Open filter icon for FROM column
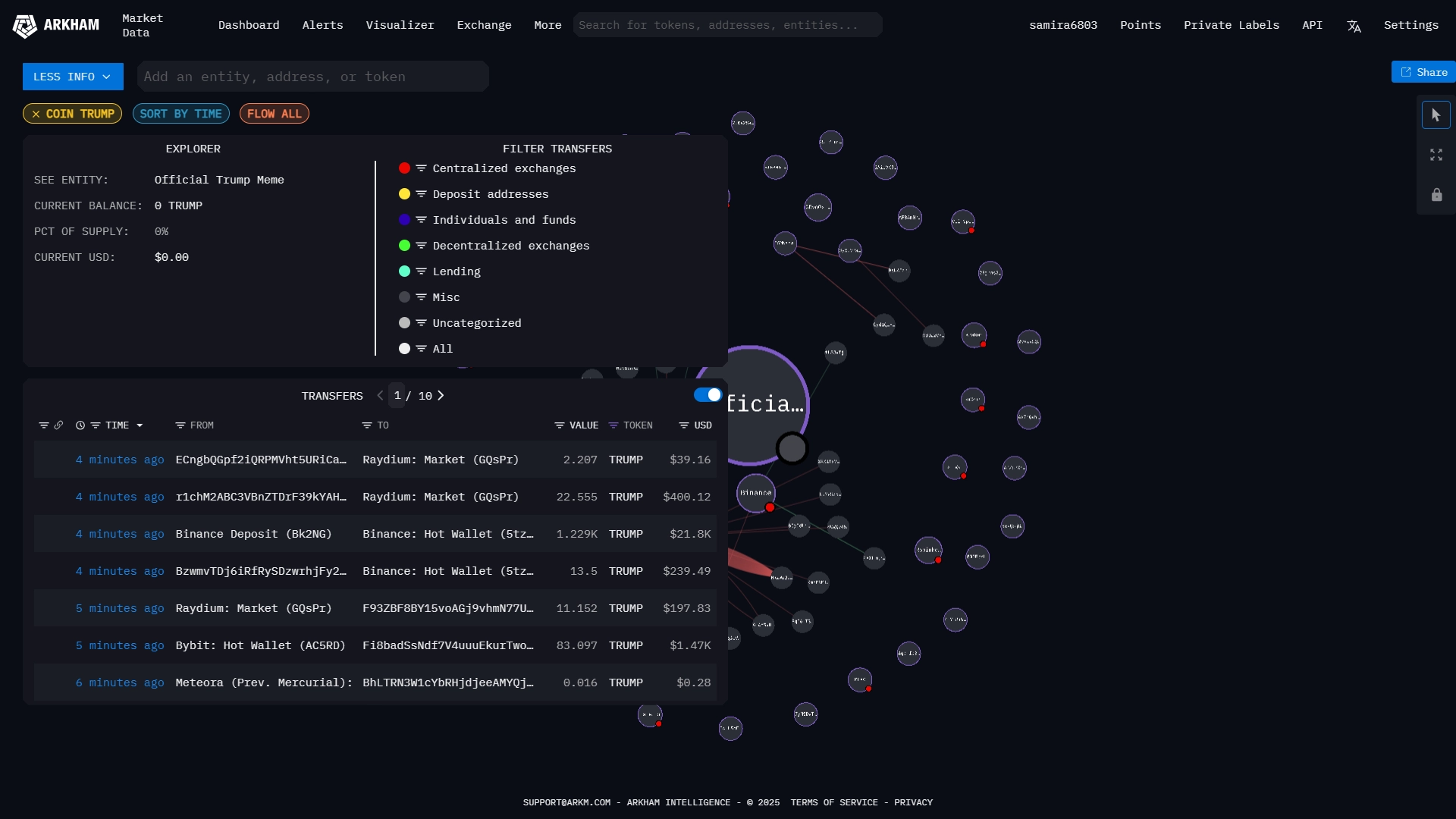 [180, 426]
